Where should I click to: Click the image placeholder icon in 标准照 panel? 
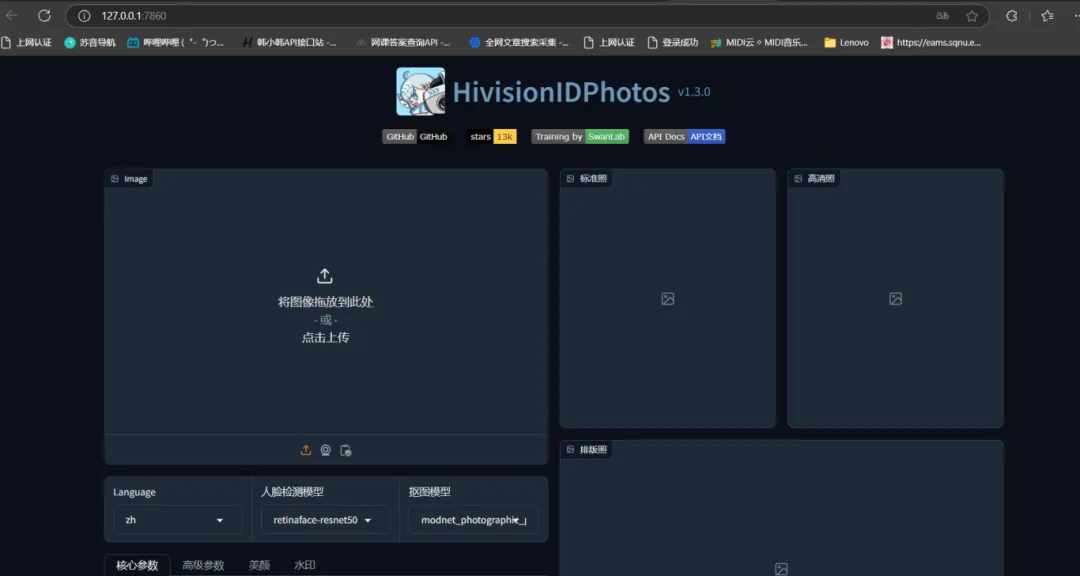668,298
